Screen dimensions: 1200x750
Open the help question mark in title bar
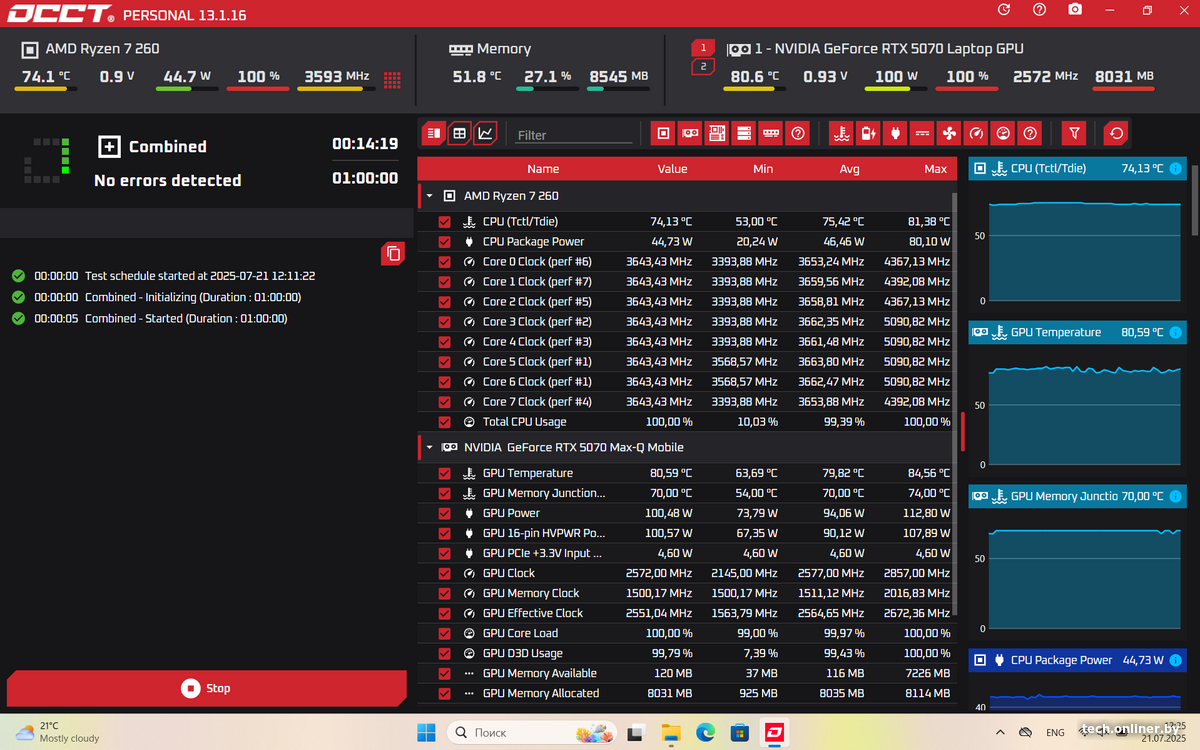1040,10
